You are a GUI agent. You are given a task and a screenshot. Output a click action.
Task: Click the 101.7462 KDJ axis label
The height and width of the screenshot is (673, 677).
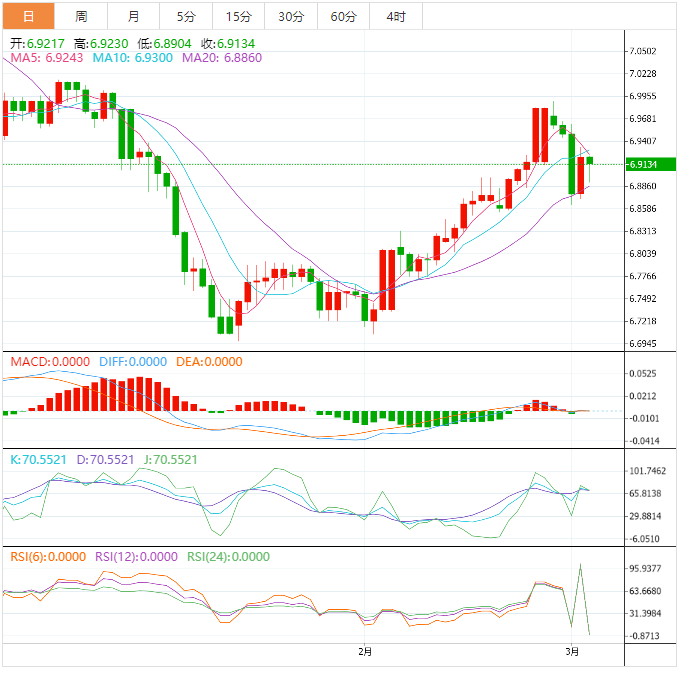(648, 471)
